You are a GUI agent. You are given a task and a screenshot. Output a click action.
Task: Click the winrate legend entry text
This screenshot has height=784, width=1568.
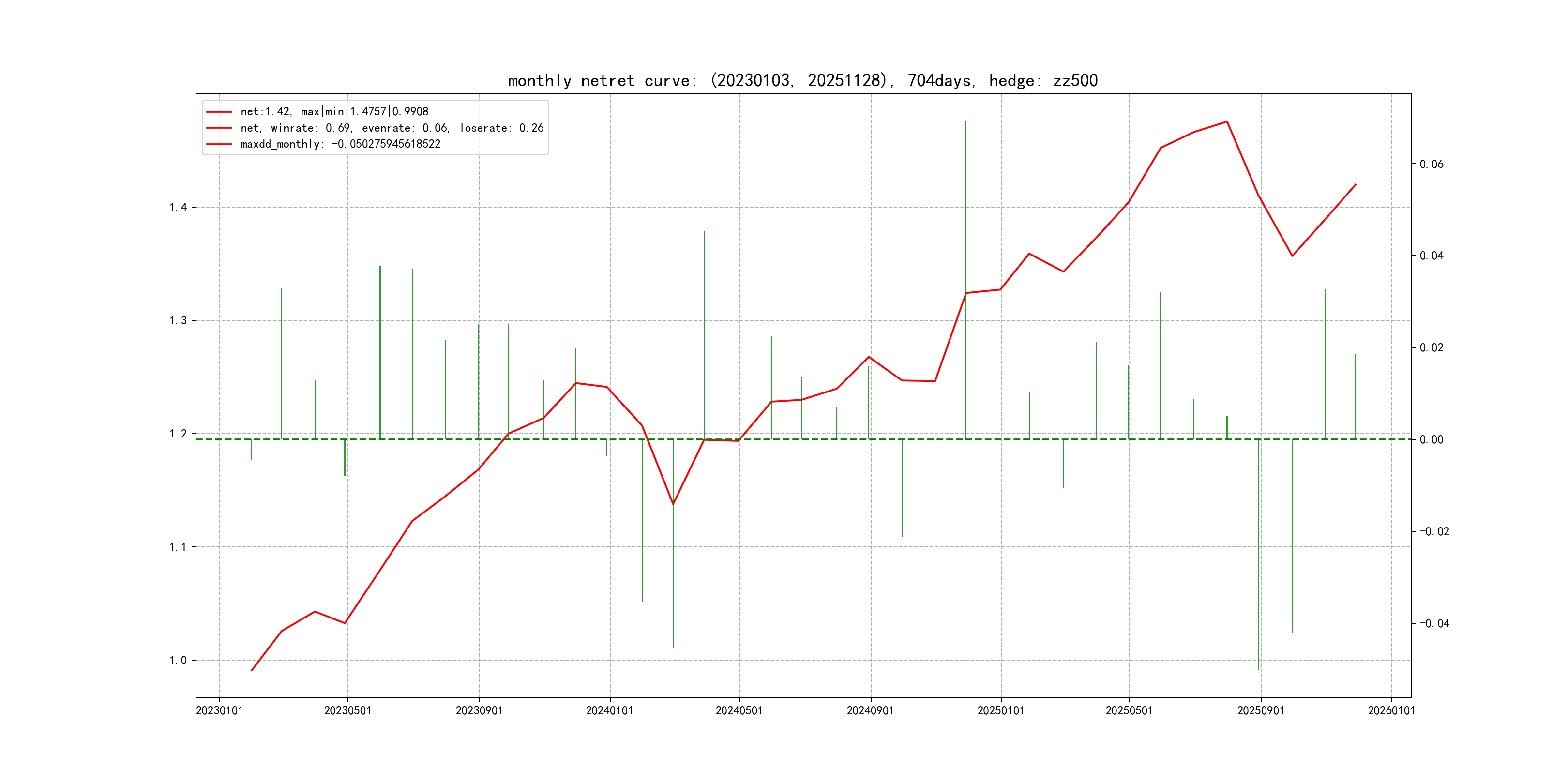pyautogui.click(x=392, y=128)
